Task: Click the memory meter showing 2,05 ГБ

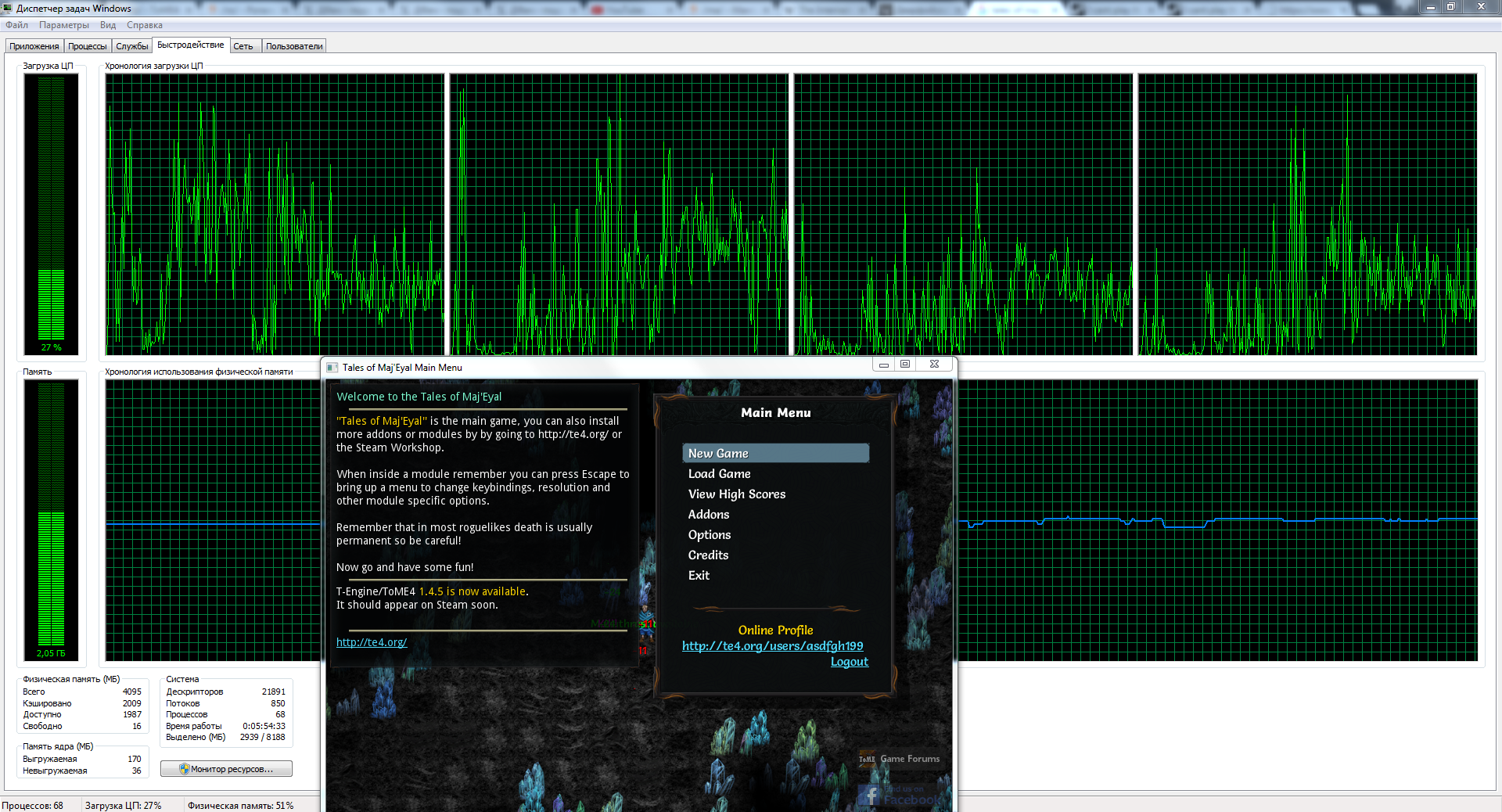Action: 52,520
